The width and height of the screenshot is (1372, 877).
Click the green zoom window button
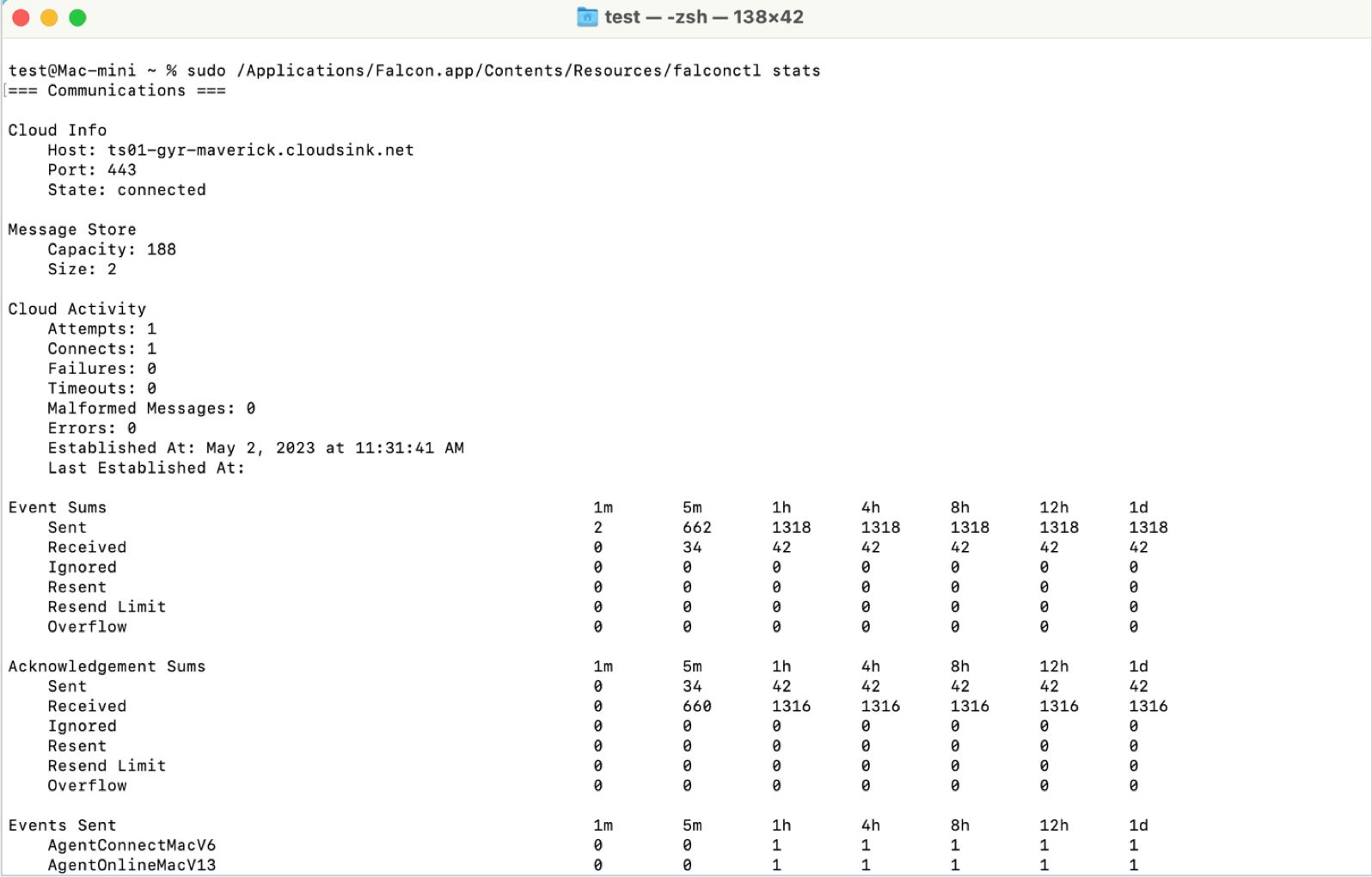[x=77, y=18]
